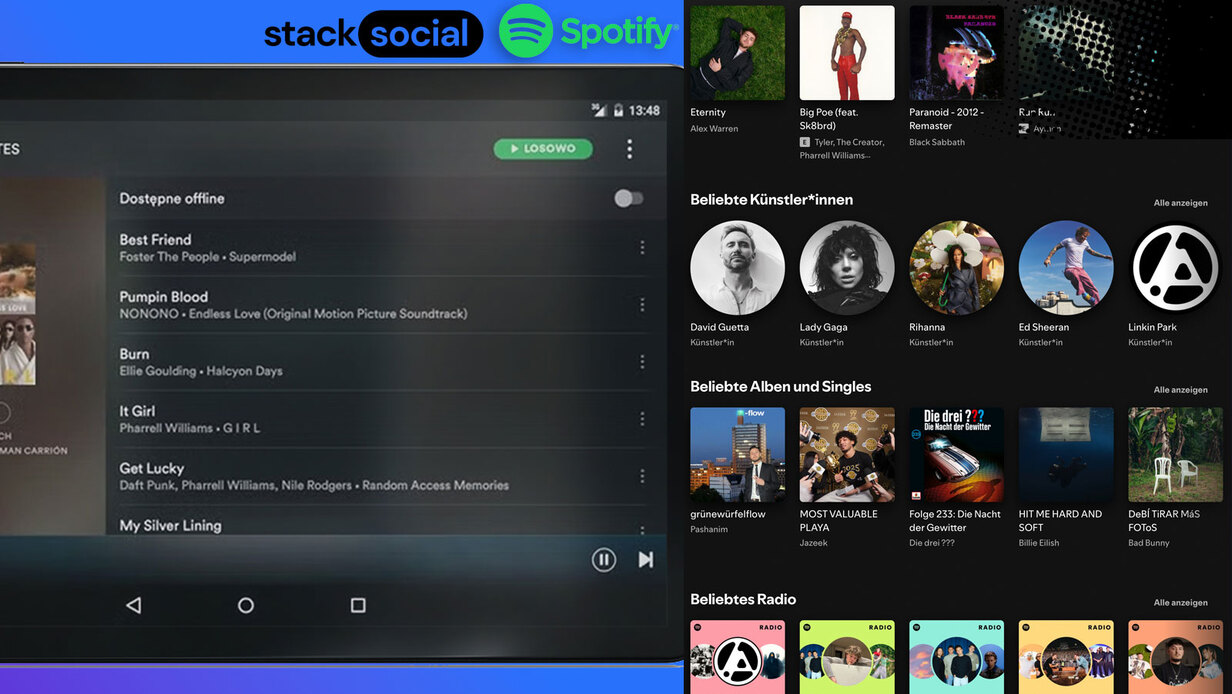Click the Pashanim artist name
Viewport: 1232px width, 694px height.
[709, 530]
